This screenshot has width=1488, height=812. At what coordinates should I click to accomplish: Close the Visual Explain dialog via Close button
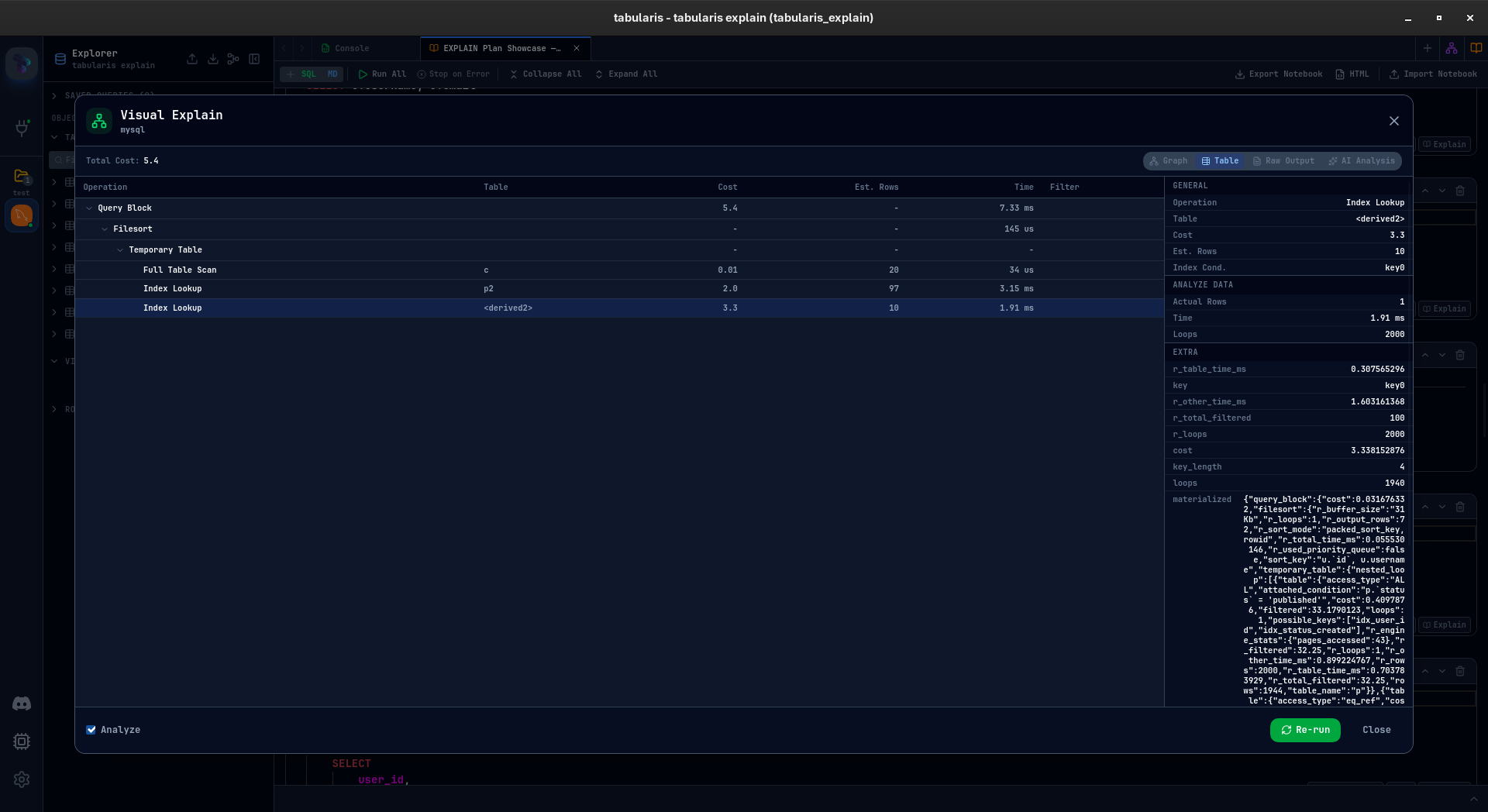[x=1376, y=730]
